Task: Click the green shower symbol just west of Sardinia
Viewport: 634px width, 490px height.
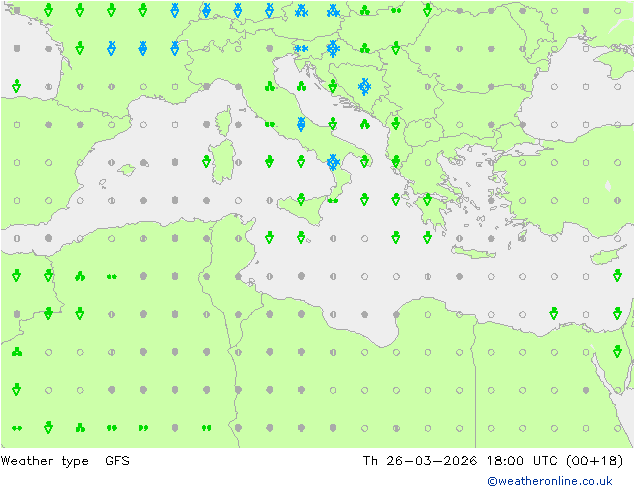Action: point(207,161)
